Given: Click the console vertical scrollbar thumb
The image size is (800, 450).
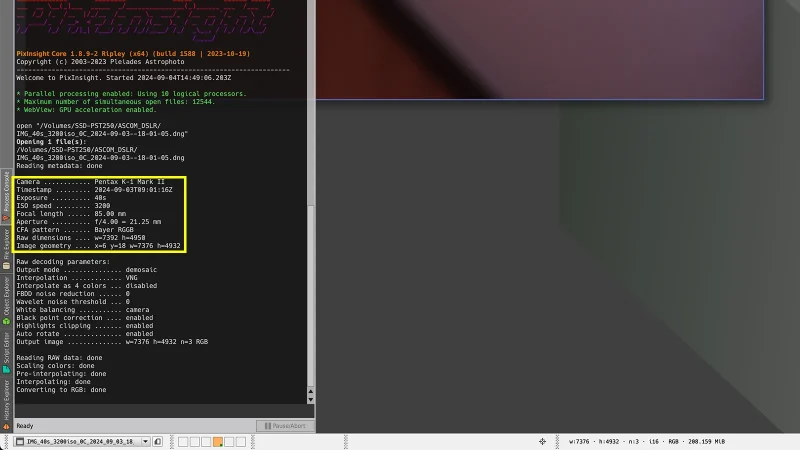Looking at the screenshot, I should [311, 296].
